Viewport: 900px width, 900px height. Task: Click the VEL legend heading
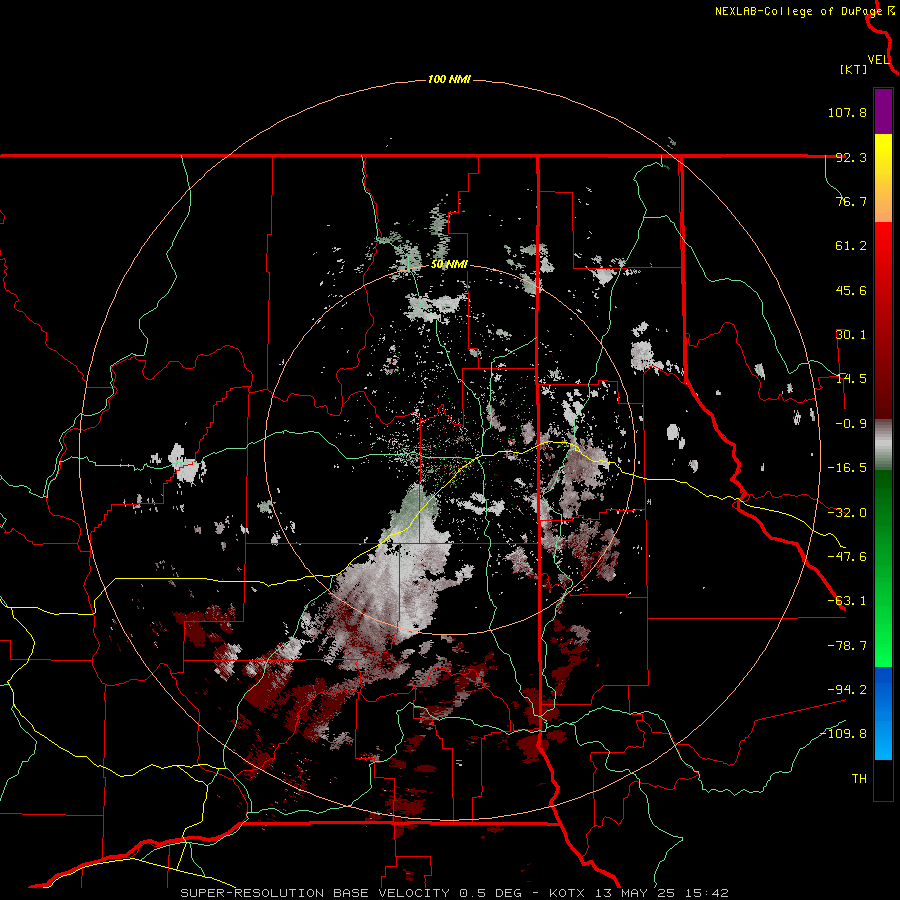tap(878, 60)
